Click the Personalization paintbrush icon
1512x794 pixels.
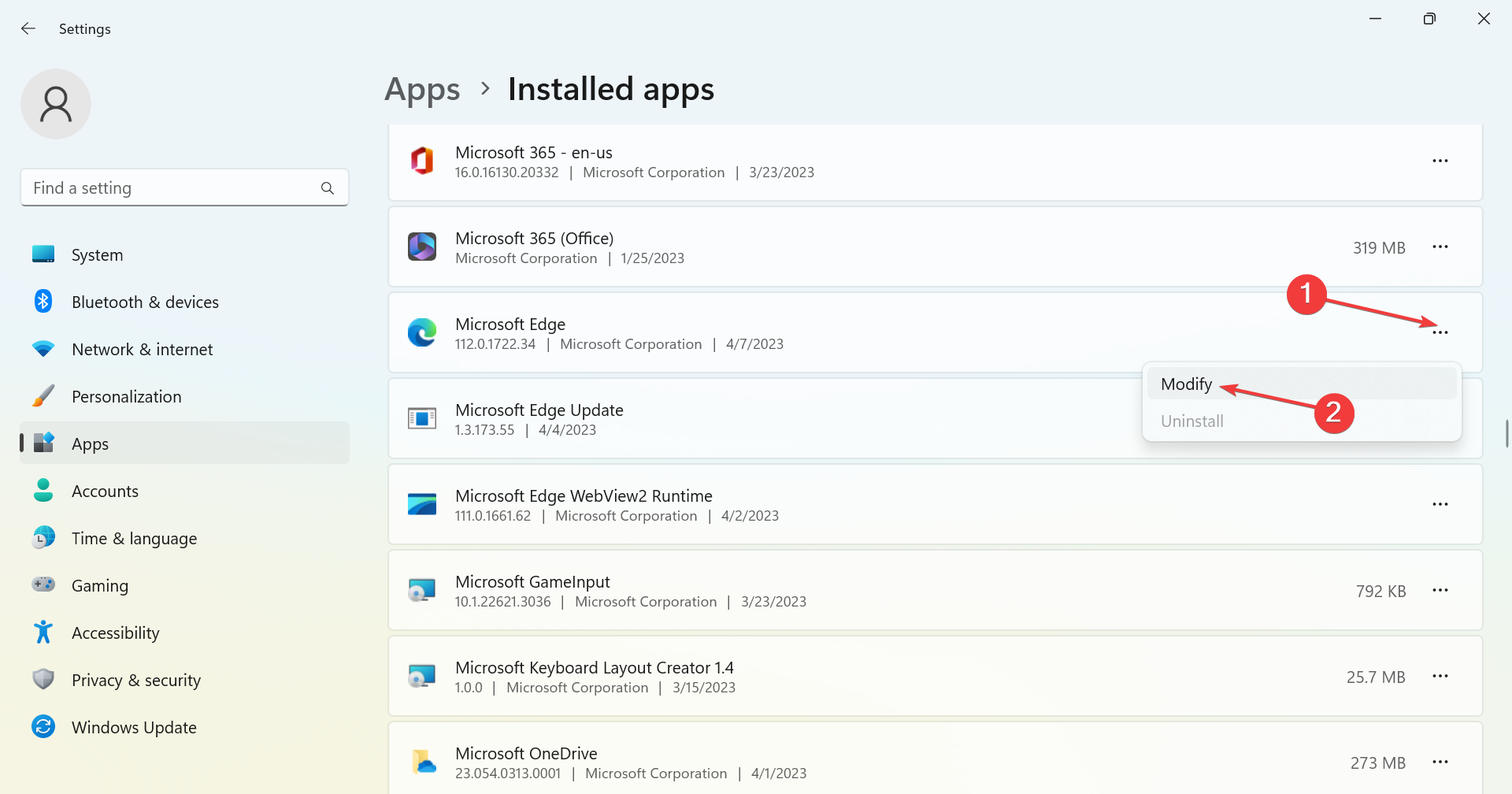point(43,395)
